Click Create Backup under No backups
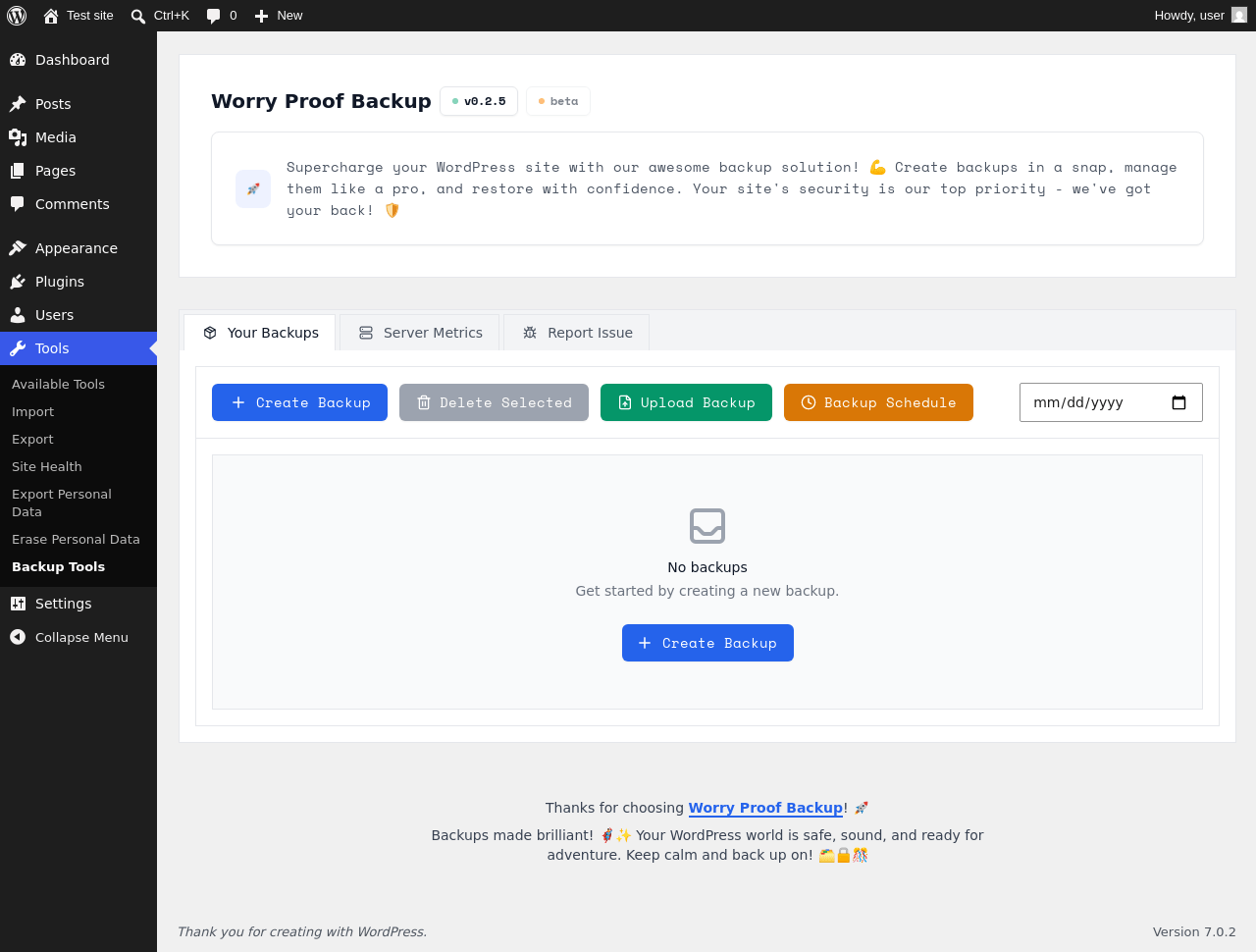The width and height of the screenshot is (1256, 952). coord(707,643)
